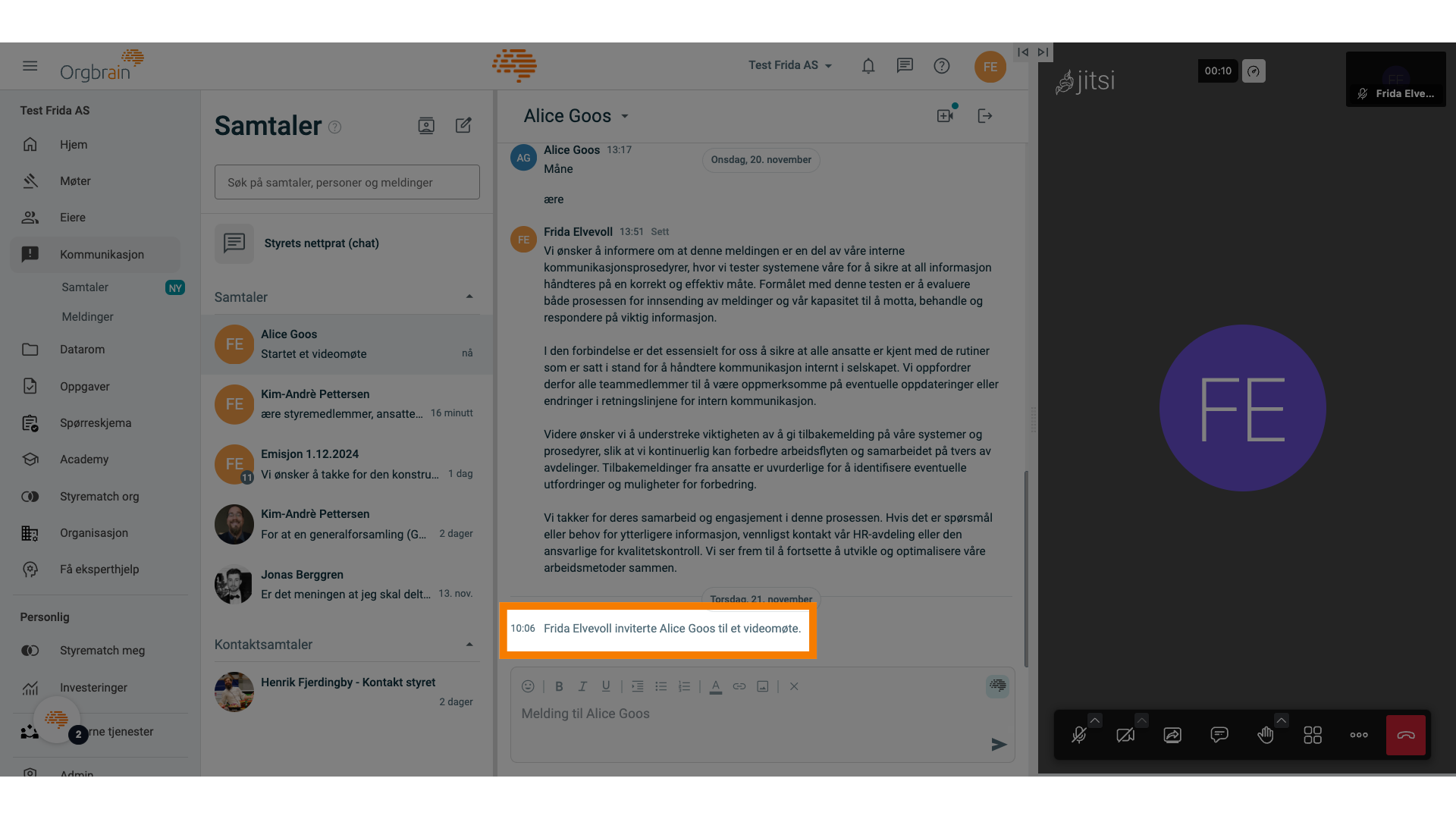This screenshot has height=819, width=1456.
Task: Click the notification bell icon
Action: point(867,65)
